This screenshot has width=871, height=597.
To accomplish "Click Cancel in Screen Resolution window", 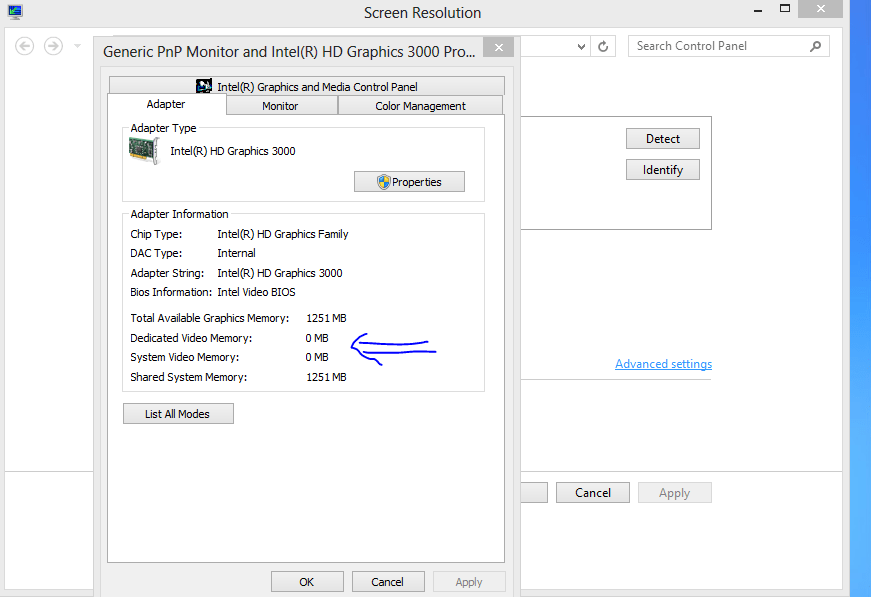I will pos(593,493).
